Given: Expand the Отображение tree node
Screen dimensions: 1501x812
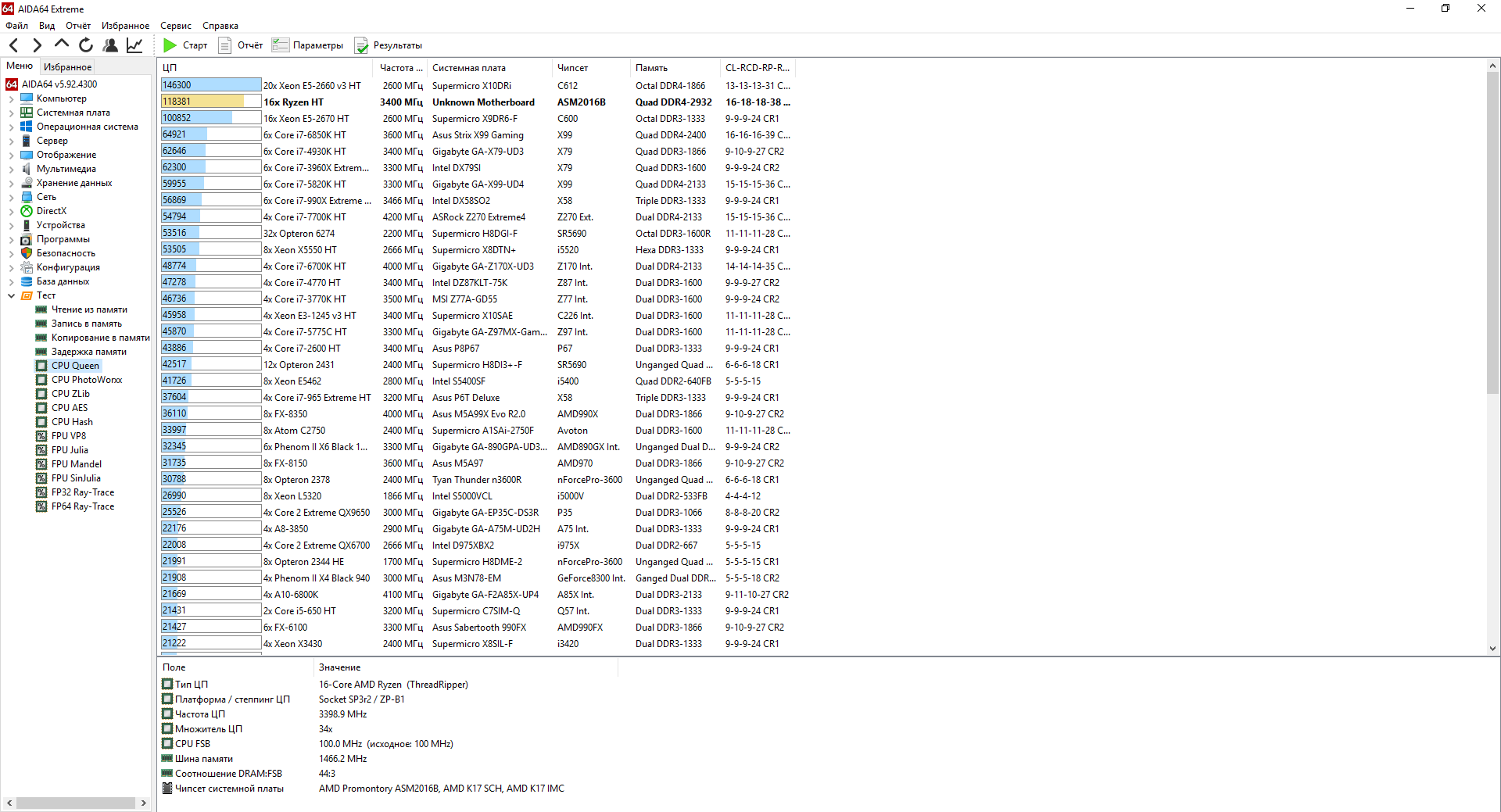Looking at the screenshot, I should point(11,155).
